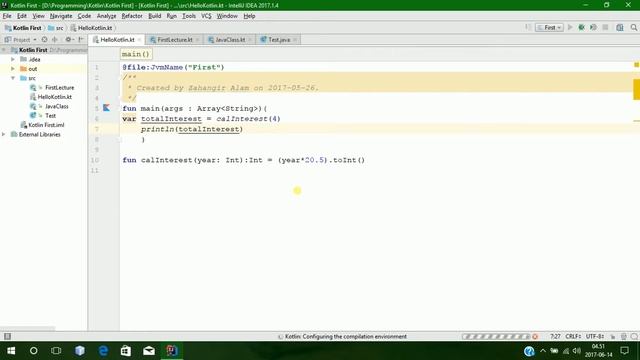Open the inspector Hector icon
The width and height of the screenshot is (640, 360).
623,336
